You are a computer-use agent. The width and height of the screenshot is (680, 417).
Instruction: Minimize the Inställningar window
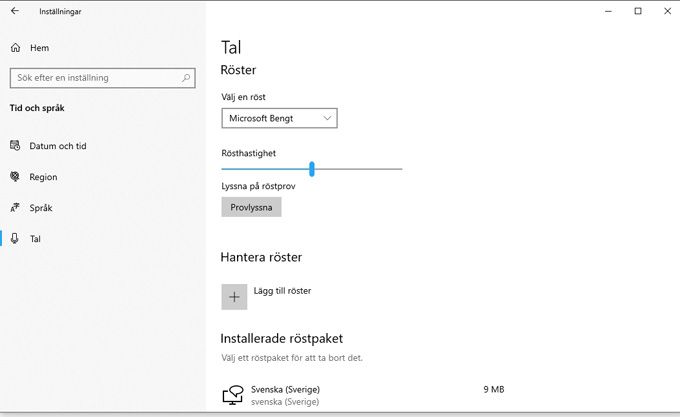(x=608, y=11)
